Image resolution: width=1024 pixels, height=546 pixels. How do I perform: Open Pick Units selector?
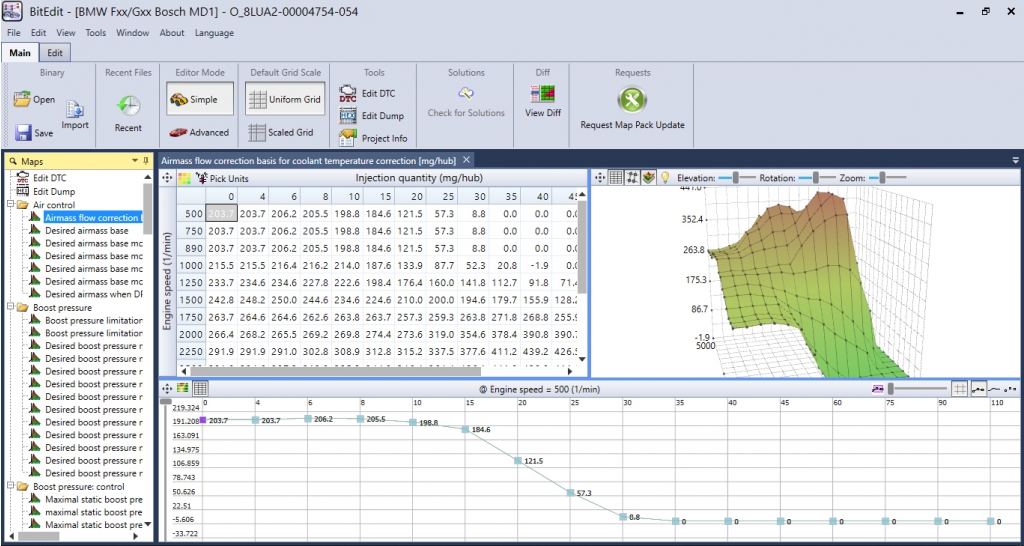222,178
